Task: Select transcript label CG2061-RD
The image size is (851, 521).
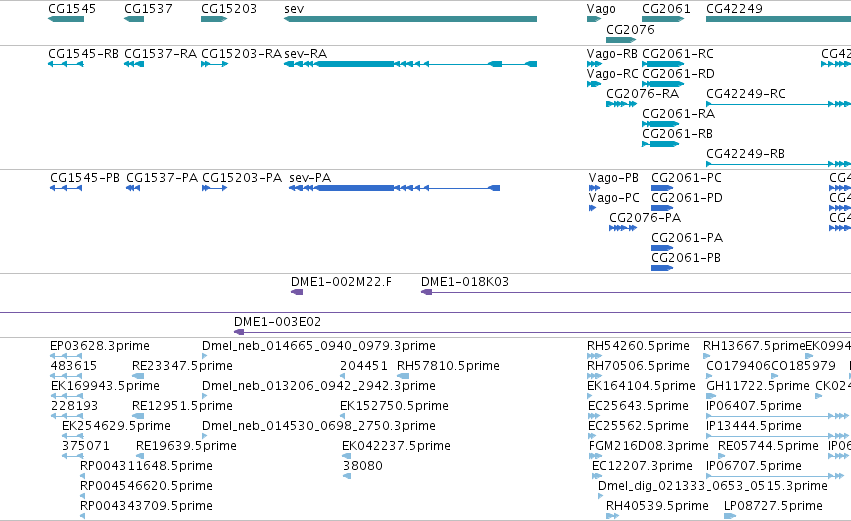Action: click(678, 74)
